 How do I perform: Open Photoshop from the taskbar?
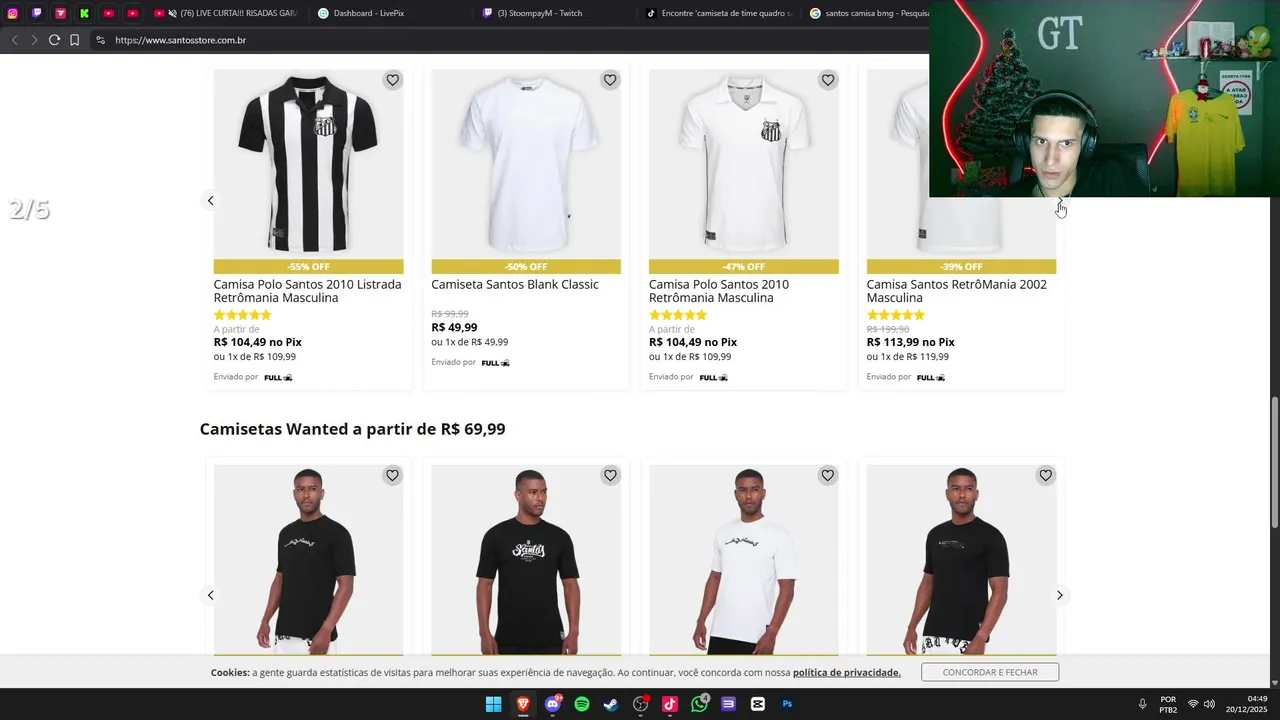[787, 704]
